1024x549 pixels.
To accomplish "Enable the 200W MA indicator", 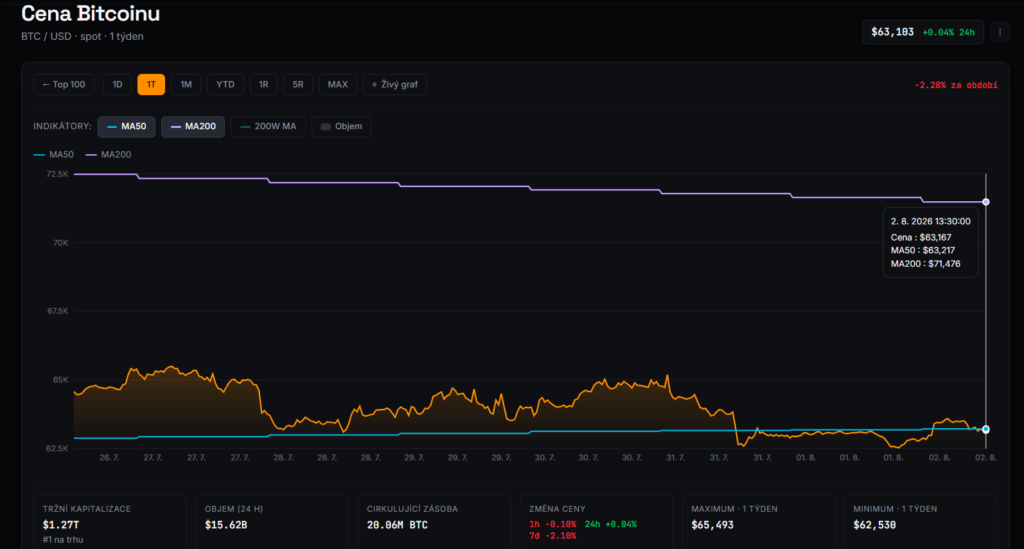I will pyautogui.click(x=268, y=127).
